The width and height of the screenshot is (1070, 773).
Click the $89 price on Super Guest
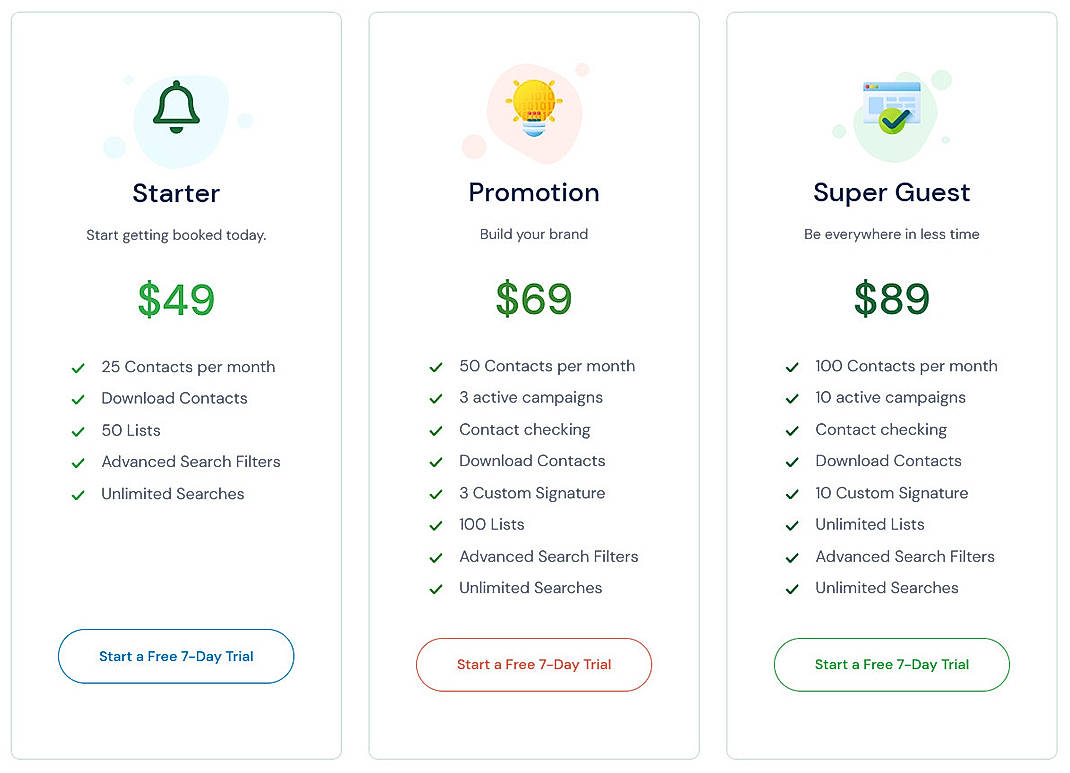tap(891, 299)
